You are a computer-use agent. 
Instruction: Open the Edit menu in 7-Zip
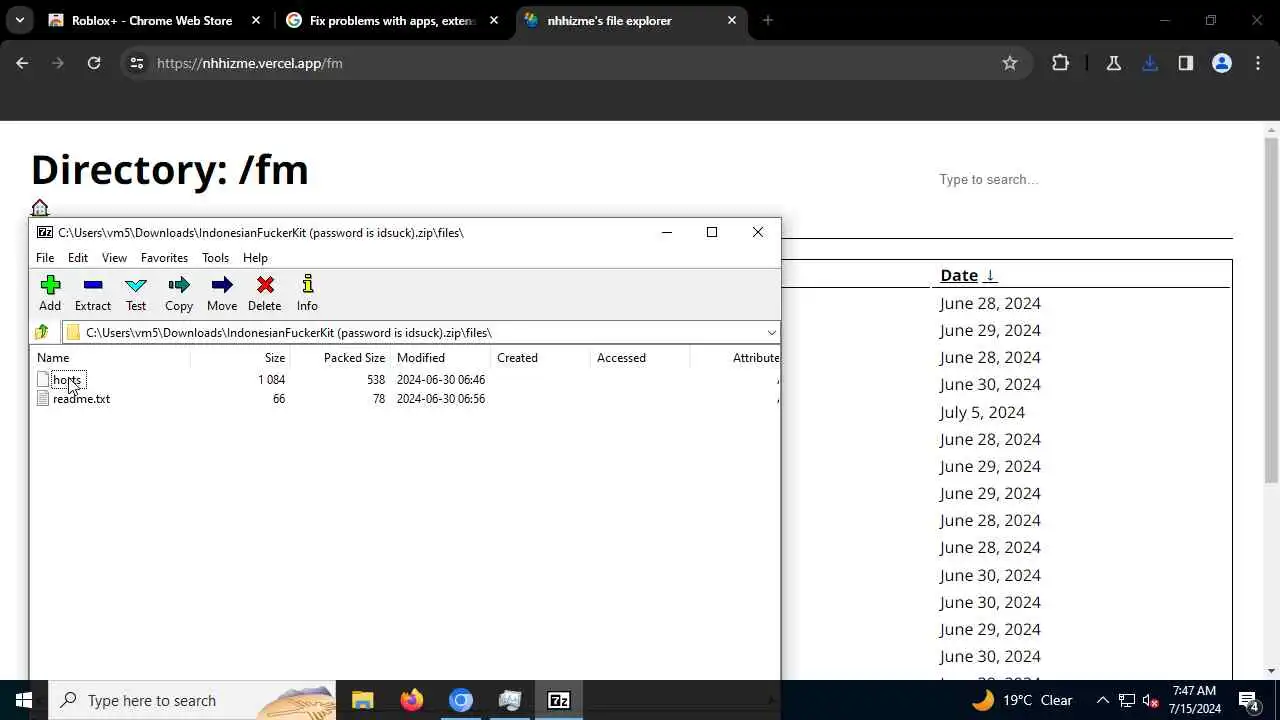click(x=78, y=258)
